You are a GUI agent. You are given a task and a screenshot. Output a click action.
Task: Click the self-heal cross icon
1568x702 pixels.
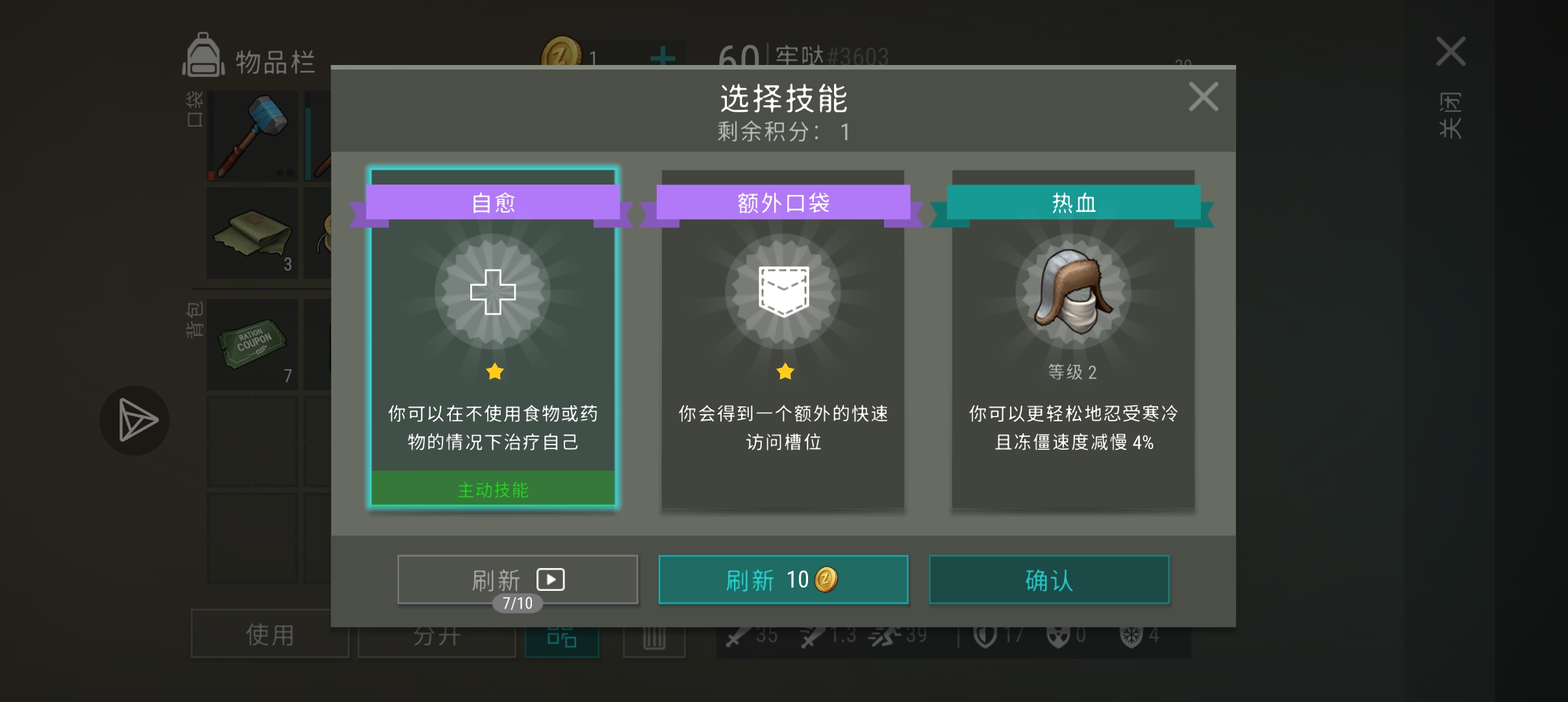click(493, 292)
